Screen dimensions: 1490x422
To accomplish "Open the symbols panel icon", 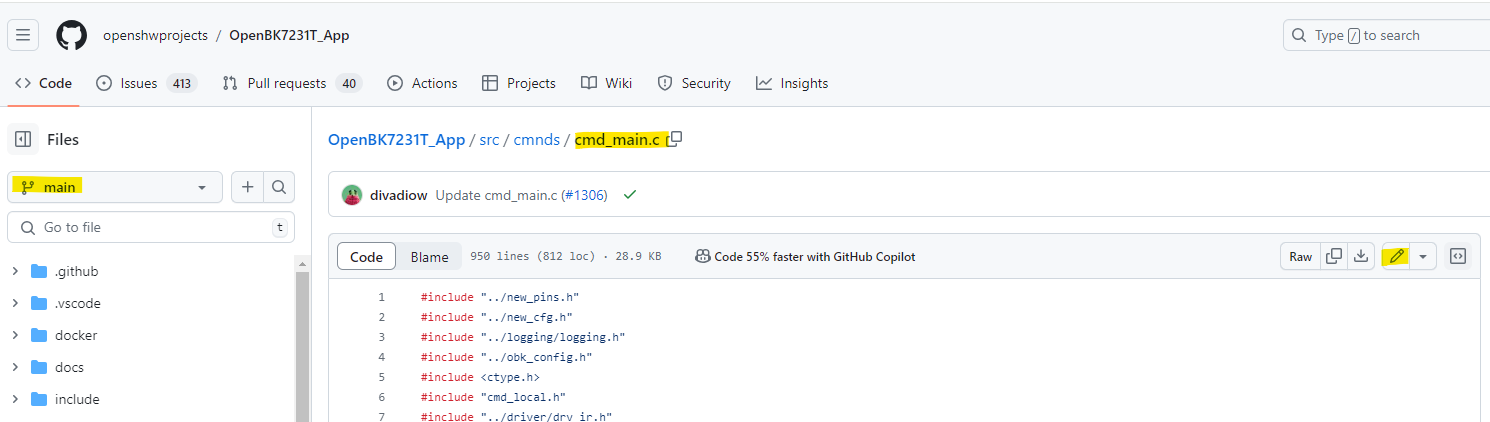I will (1458, 257).
